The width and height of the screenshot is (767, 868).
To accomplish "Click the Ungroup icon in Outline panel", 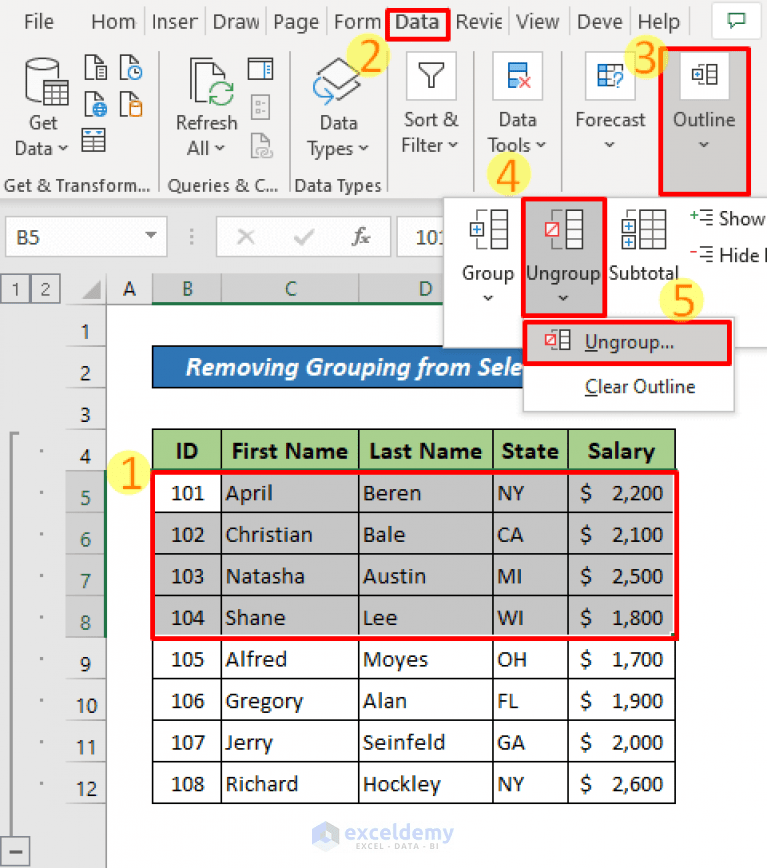I will (x=563, y=229).
